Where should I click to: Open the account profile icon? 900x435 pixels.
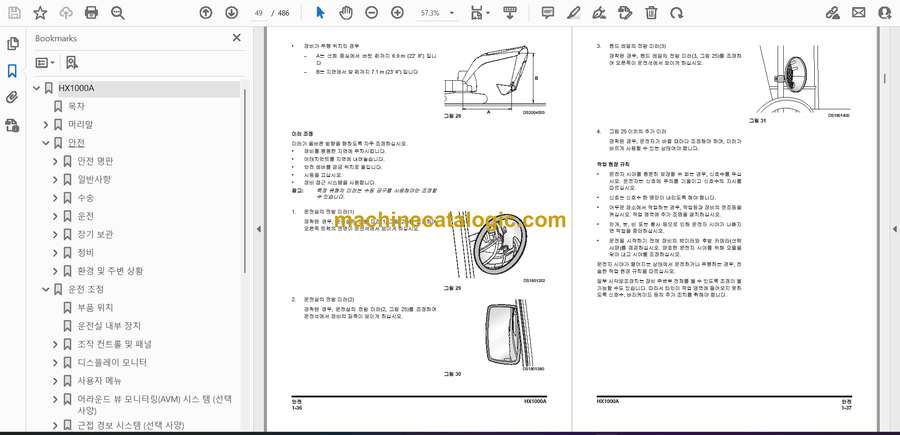coord(885,13)
